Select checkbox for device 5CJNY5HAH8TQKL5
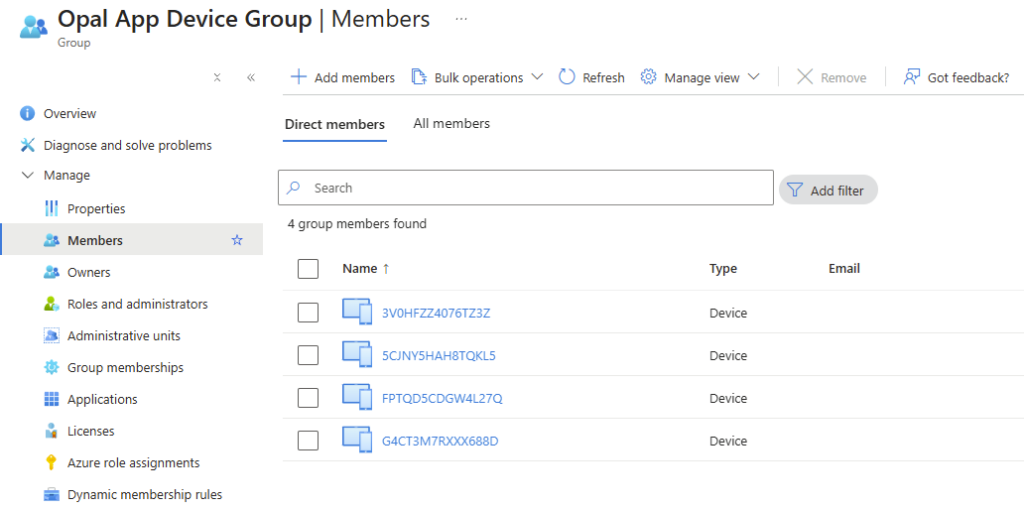Image resolution: width=1024 pixels, height=510 pixels. tap(308, 356)
